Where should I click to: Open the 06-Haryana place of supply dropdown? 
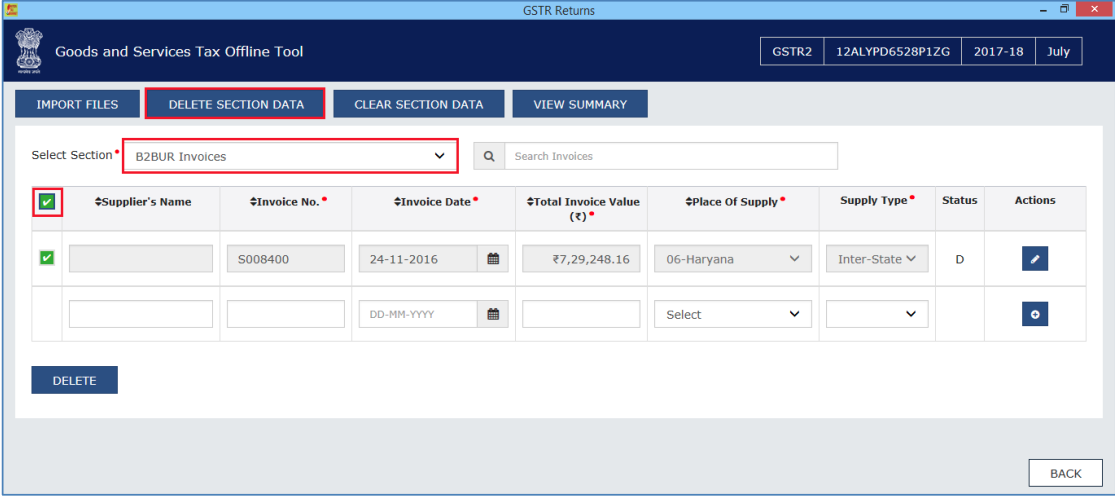pyautogui.click(x=732, y=259)
